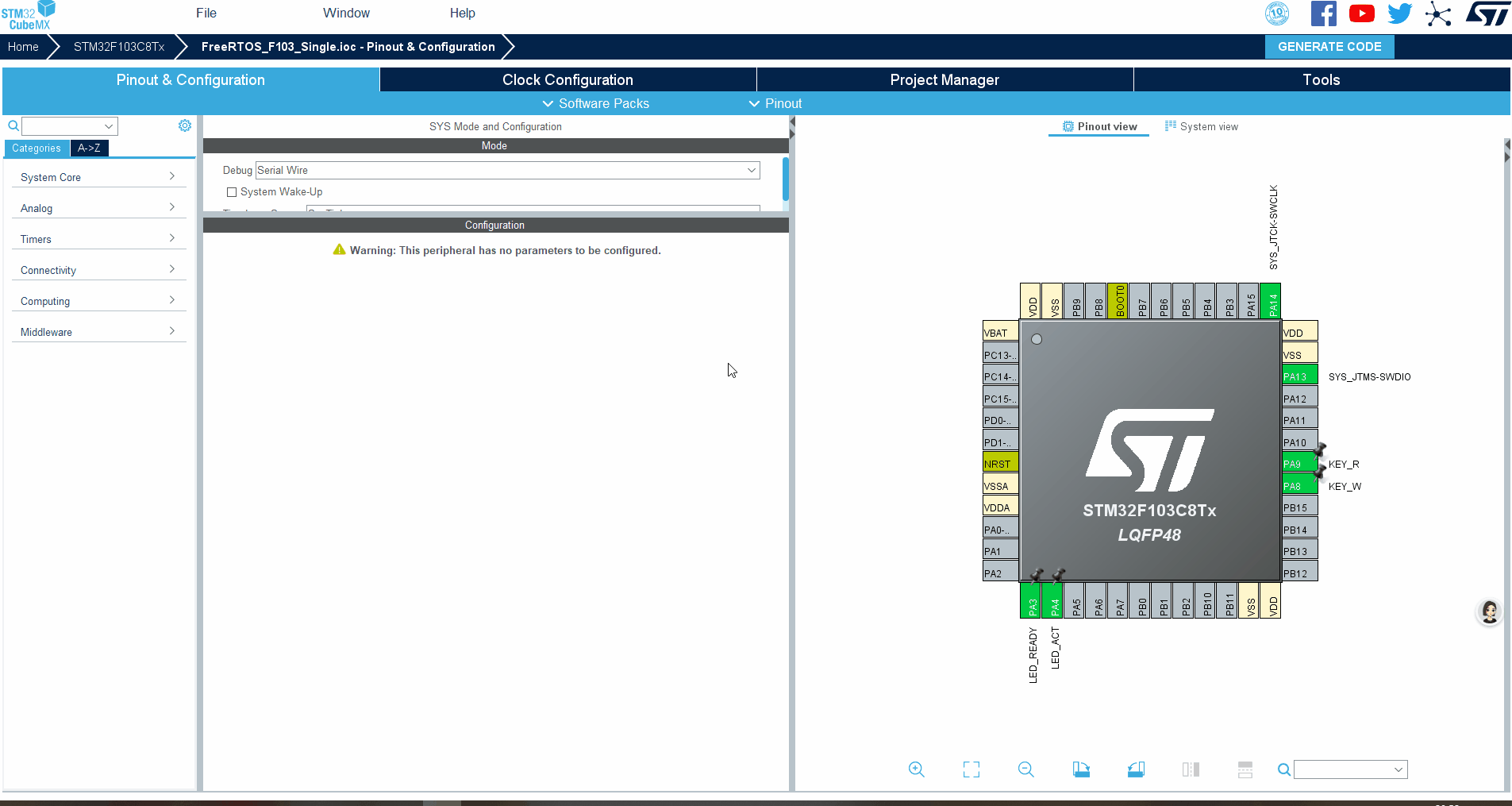This screenshot has width=1512, height=806.
Task: Rotate the chip view counter-clockwise
Action: point(1136,769)
